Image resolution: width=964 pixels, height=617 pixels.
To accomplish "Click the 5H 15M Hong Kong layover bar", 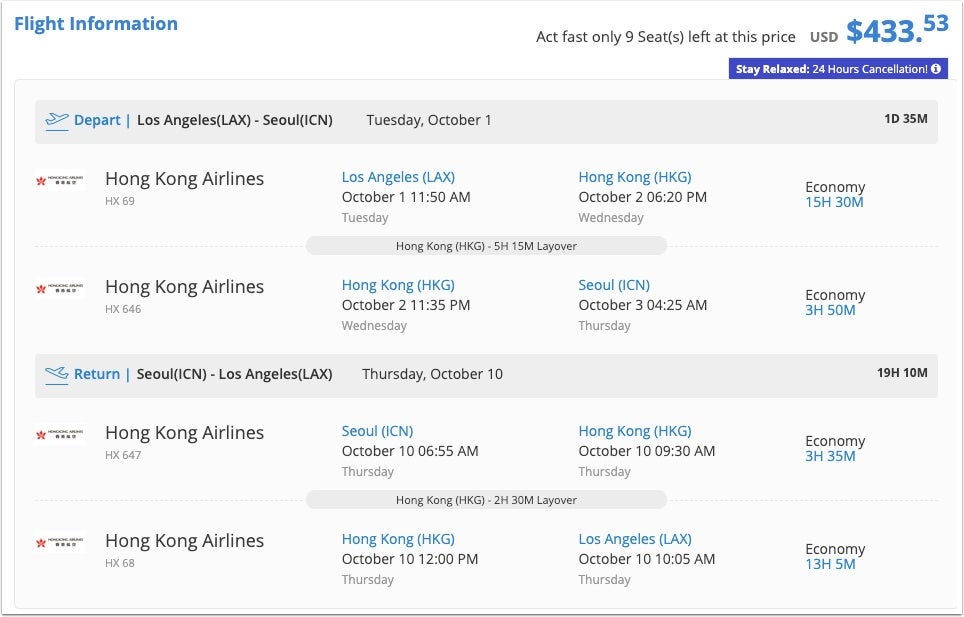I will point(486,246).
